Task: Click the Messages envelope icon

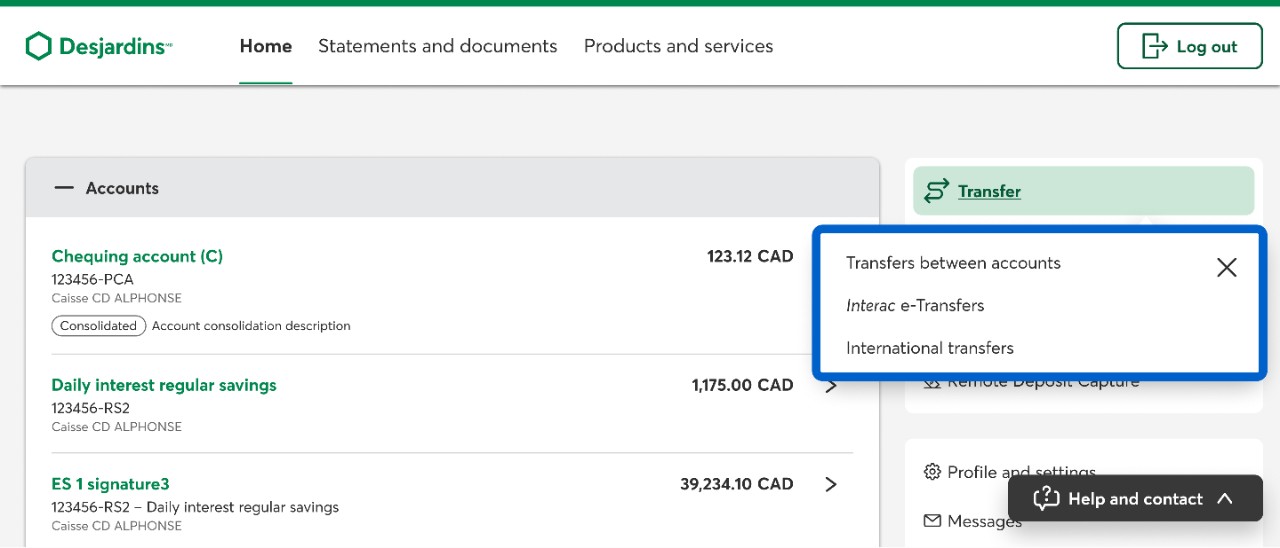Action: click(932, 521)
